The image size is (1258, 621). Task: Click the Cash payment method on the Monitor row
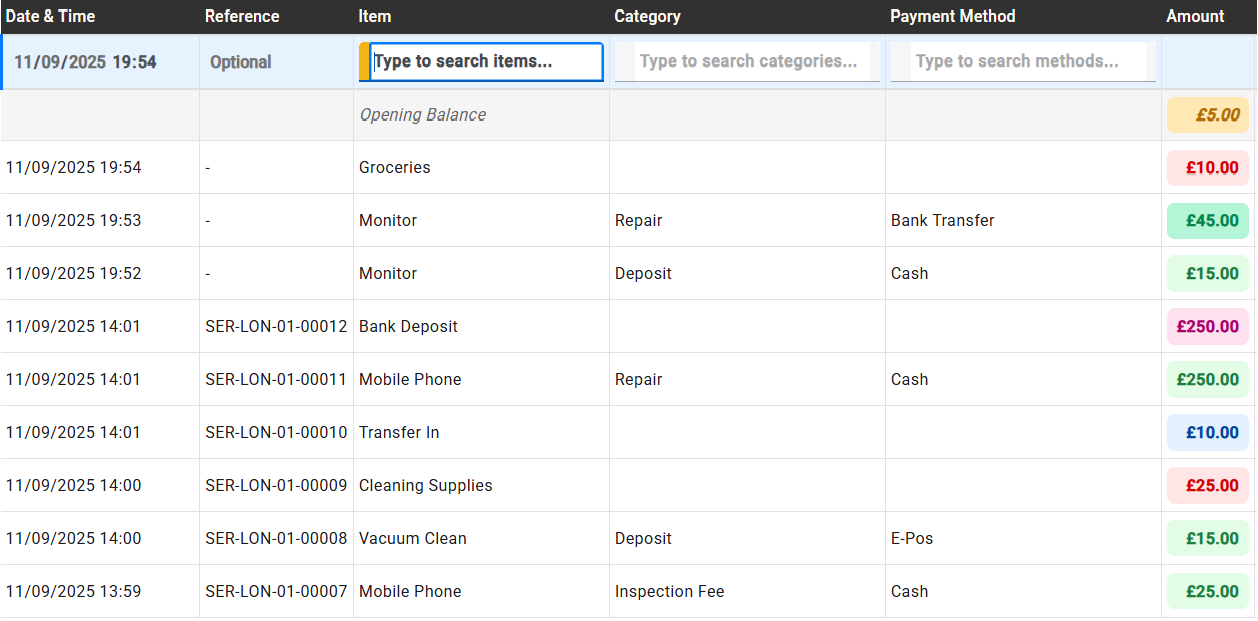908,273
